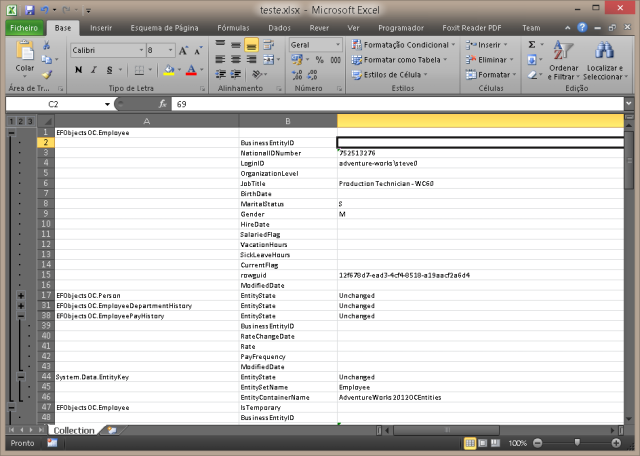Click the cell borders icon
640x456 pixels.
pyautogui.click(x=139, y=70)
